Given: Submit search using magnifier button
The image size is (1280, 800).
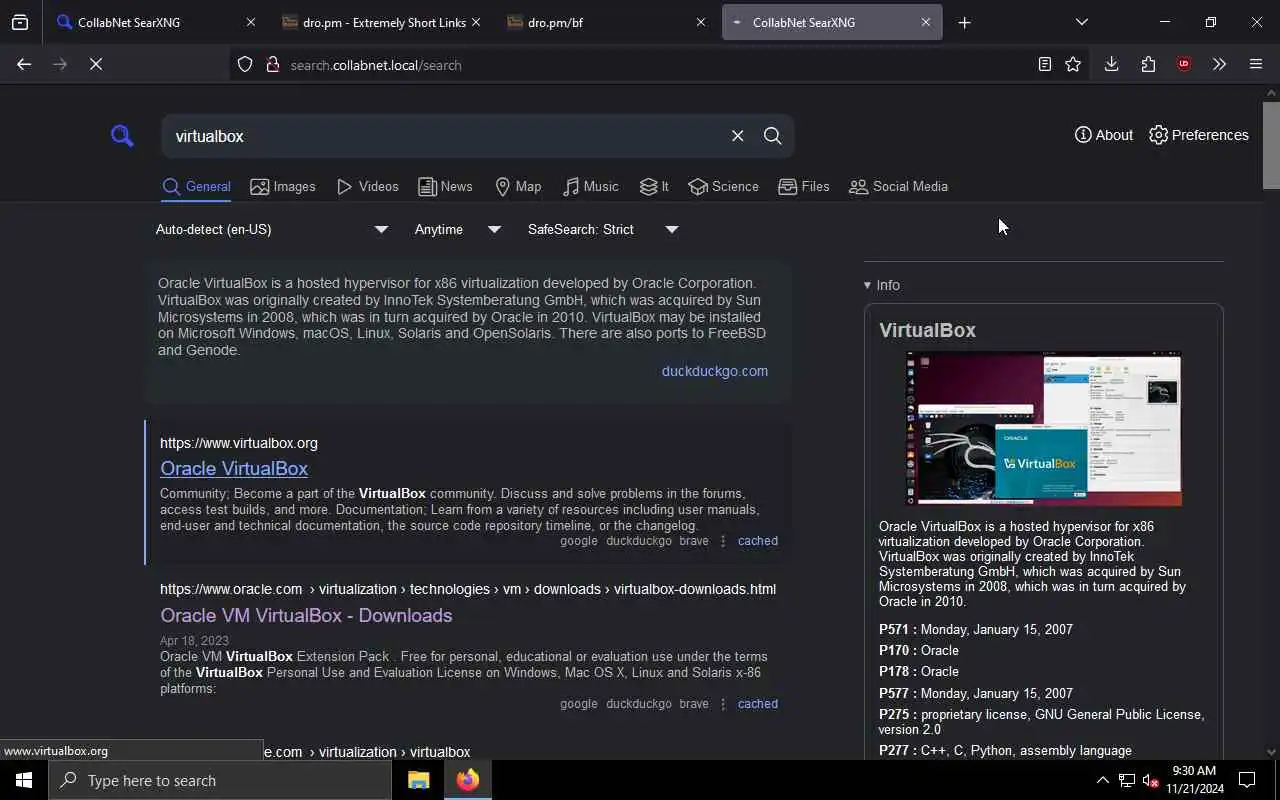Looking at the screenshot, I should (772, 136).
